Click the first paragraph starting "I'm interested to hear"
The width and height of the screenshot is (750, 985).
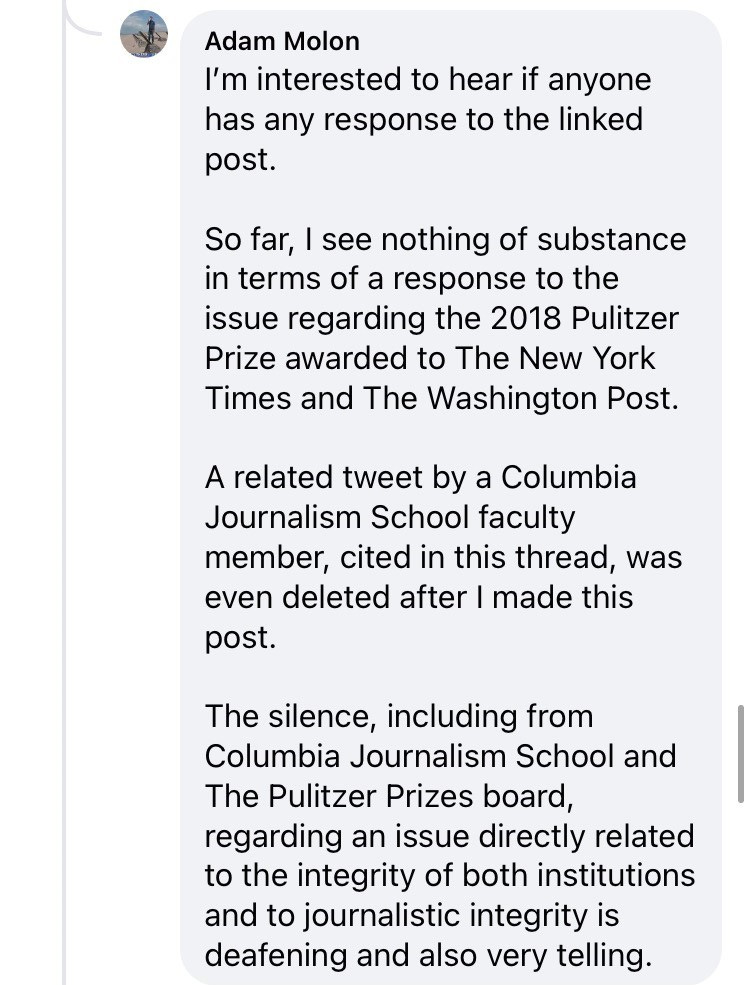coord(428,119)
